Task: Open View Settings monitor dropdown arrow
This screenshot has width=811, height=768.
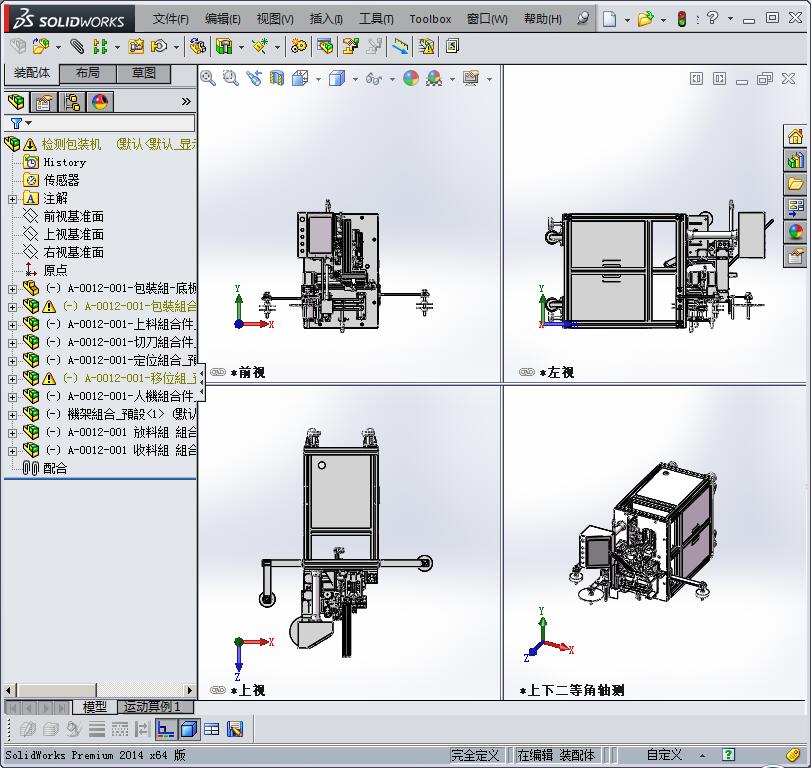Action: (489, 79)
